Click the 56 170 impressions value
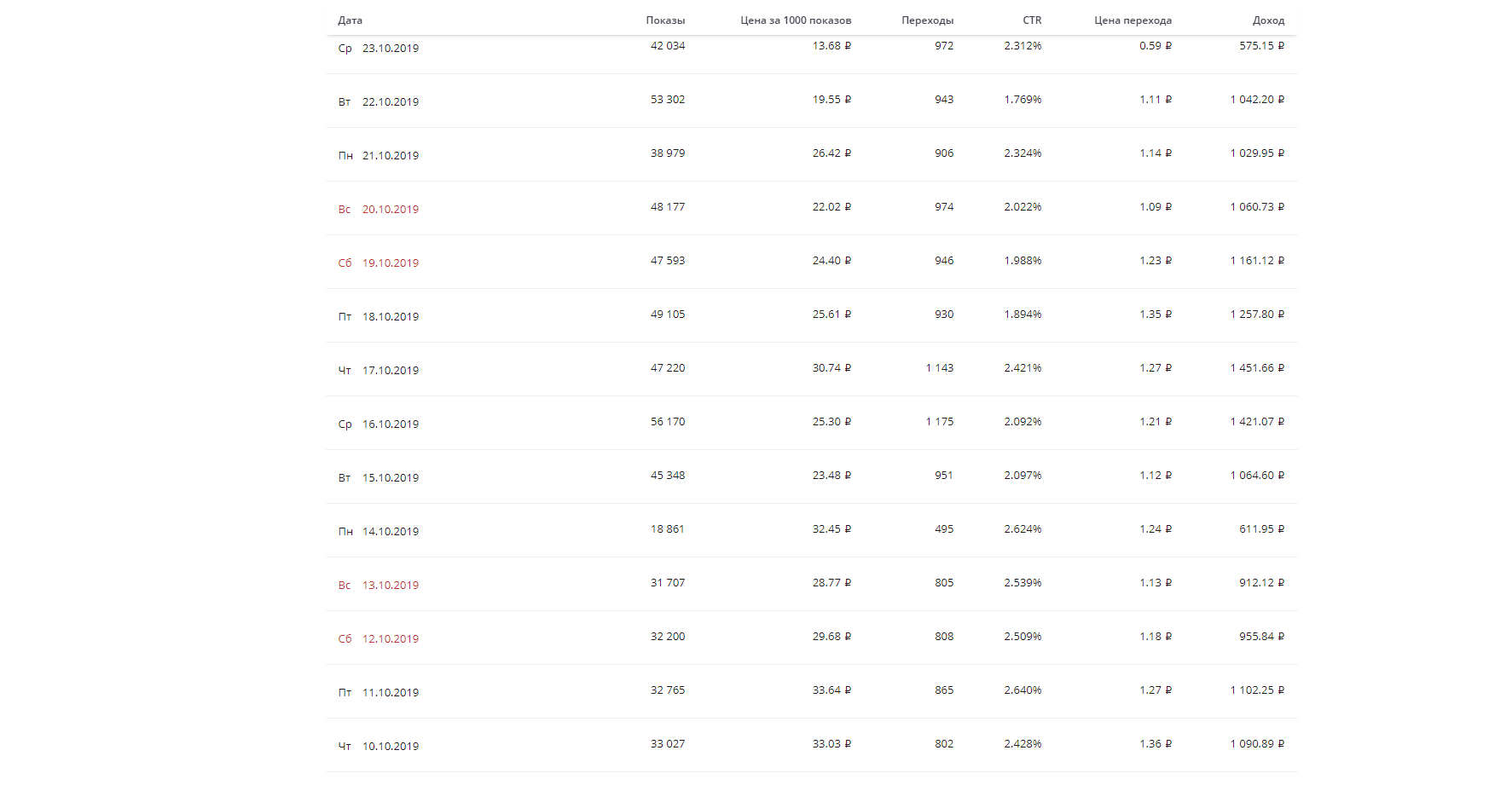Screen dimensions: 1512x785 [668, 422]
